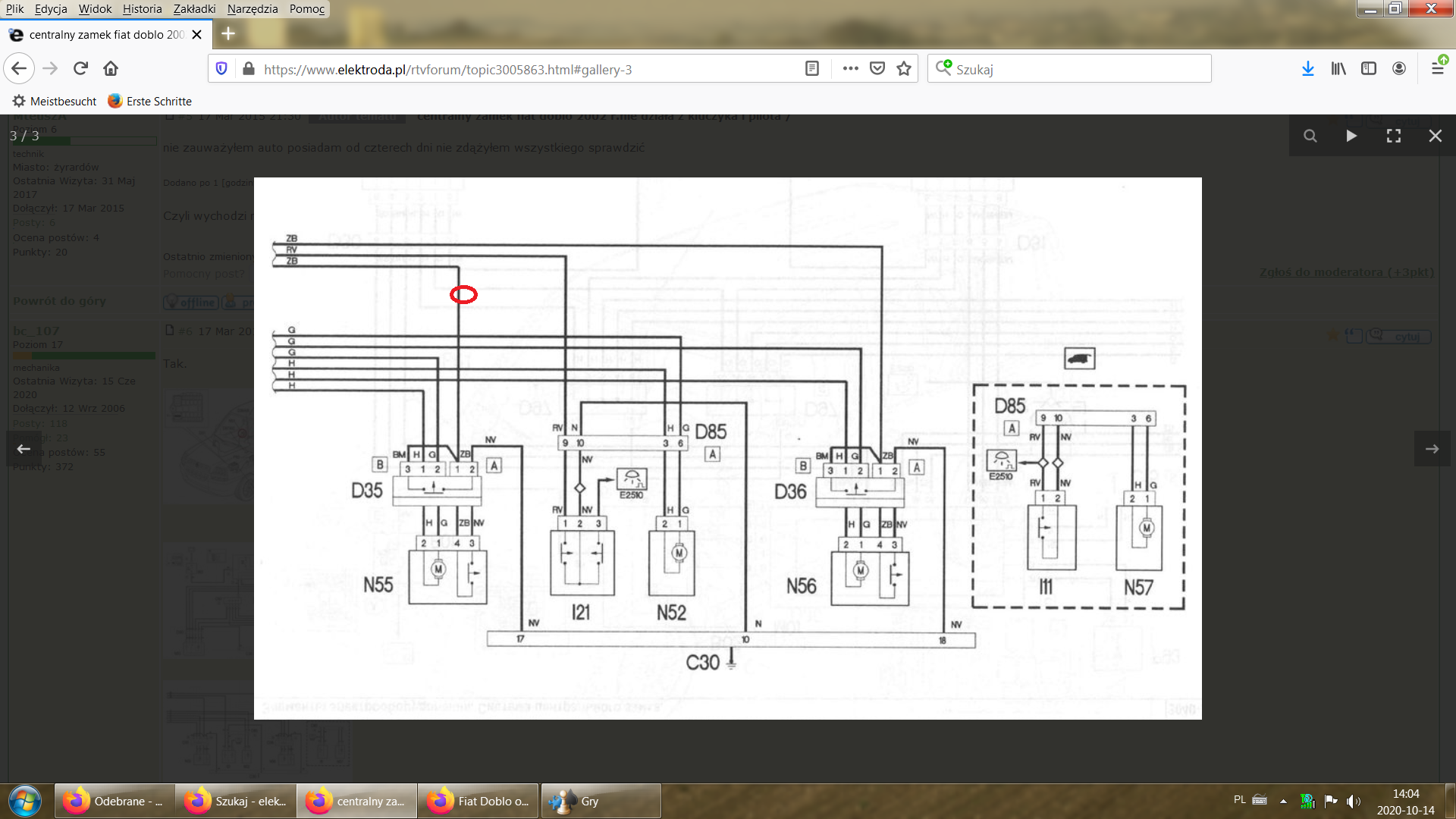Open the Library menu icon

point(1338,69)
